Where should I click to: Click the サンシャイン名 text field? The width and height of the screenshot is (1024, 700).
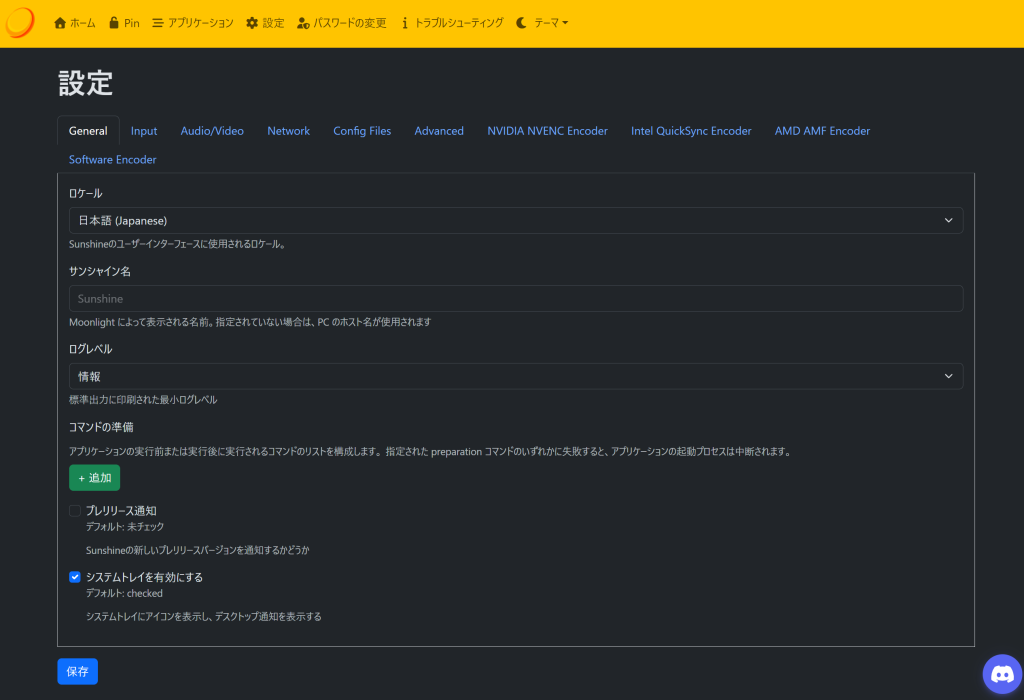[516, 298]
